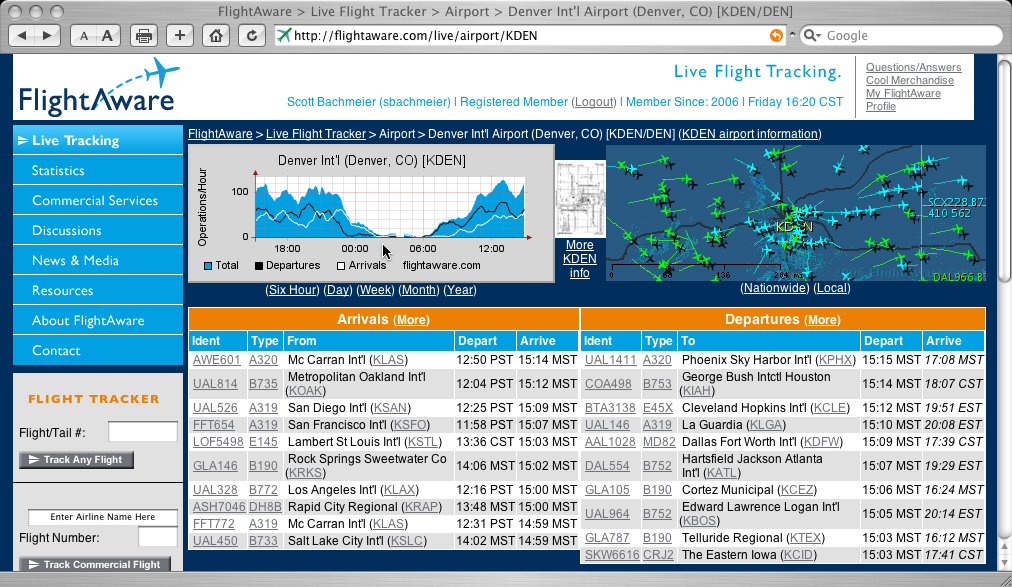Go forward with the Safari forward arrow
Image resolution: width=1012 pixels, height=587 pixels.
pos(47,35)
